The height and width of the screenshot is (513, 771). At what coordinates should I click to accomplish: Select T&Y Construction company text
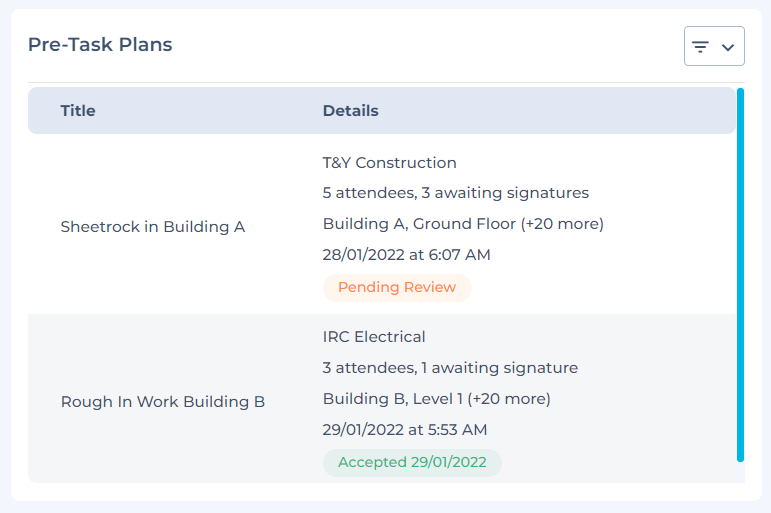(389, 163)
